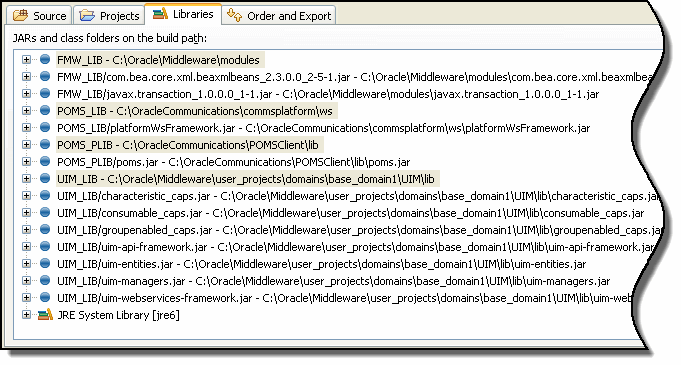Viewport: 681px width, 365px height.
Task: Select the UIM_LIB/characteristic_caps.jar row
Action: (358, 196)
